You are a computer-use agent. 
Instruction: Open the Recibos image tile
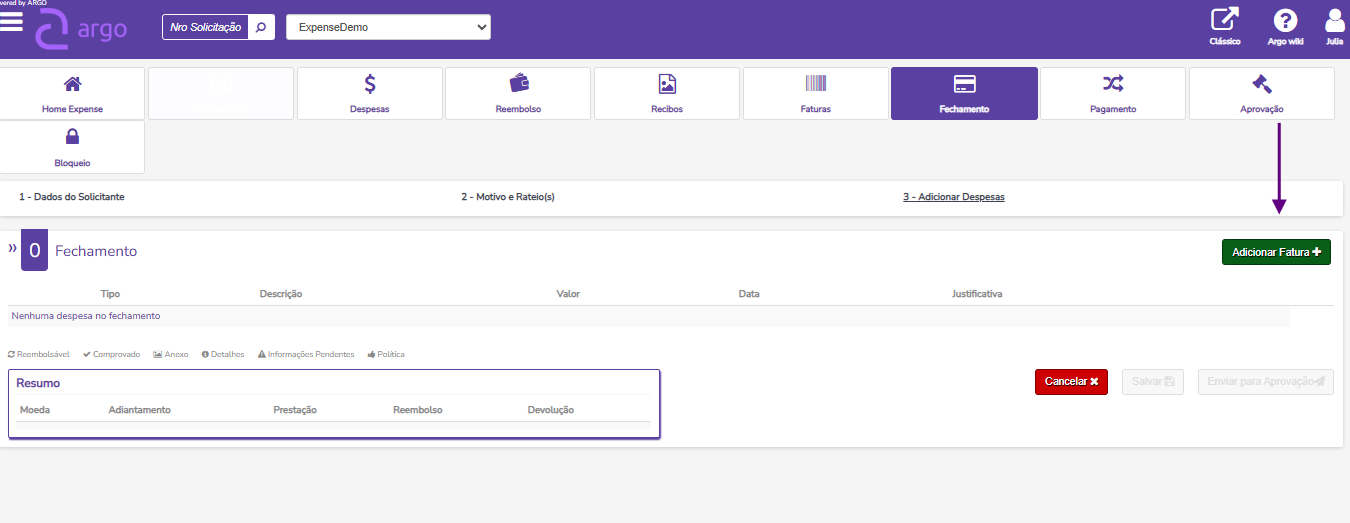pos(666,93)
